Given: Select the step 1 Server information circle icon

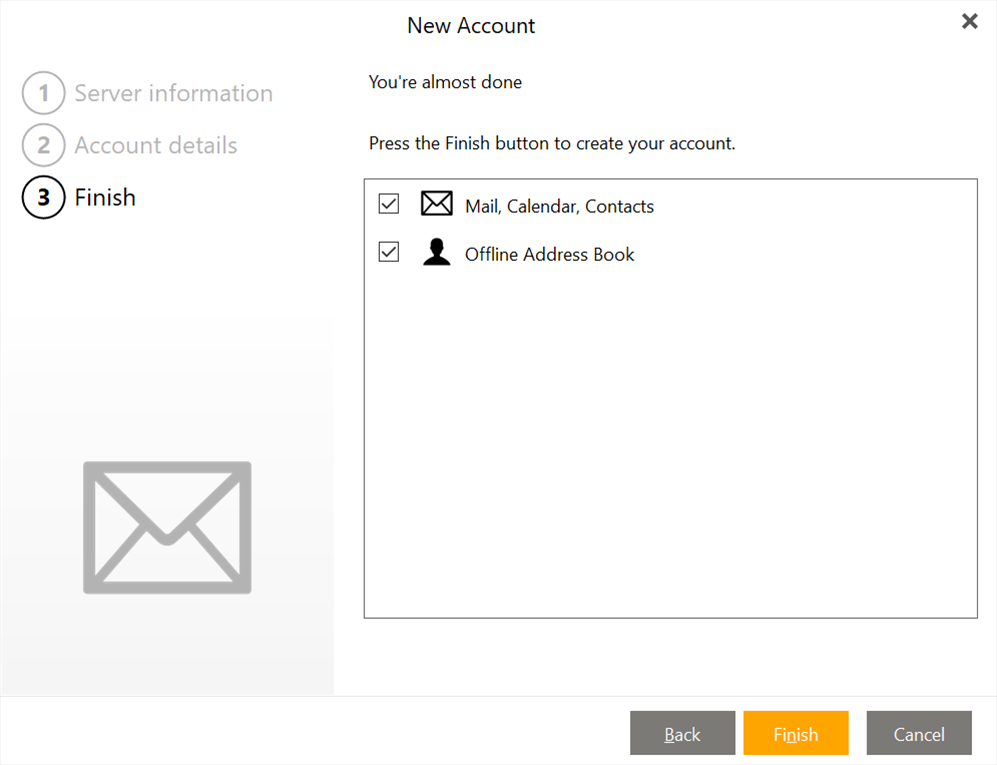Looking at the screenshot, I should [x=43, y=93].
